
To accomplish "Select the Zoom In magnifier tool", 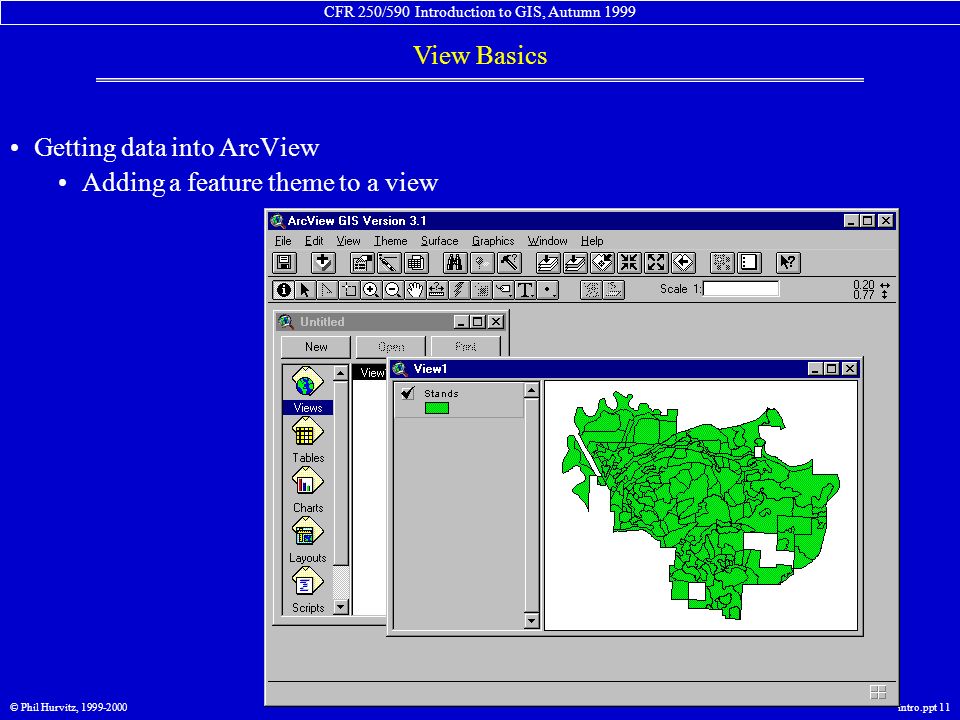I will tap(371, 290).
